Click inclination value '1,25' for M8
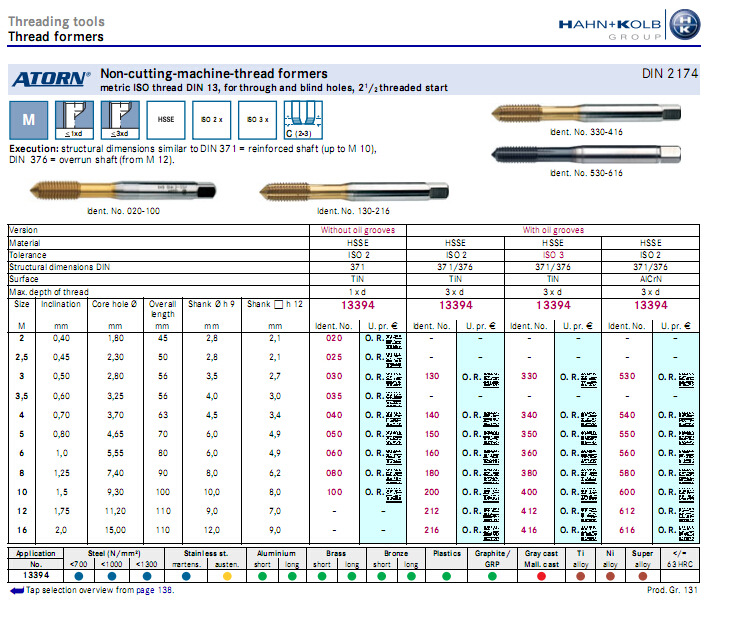 (61, 473)
